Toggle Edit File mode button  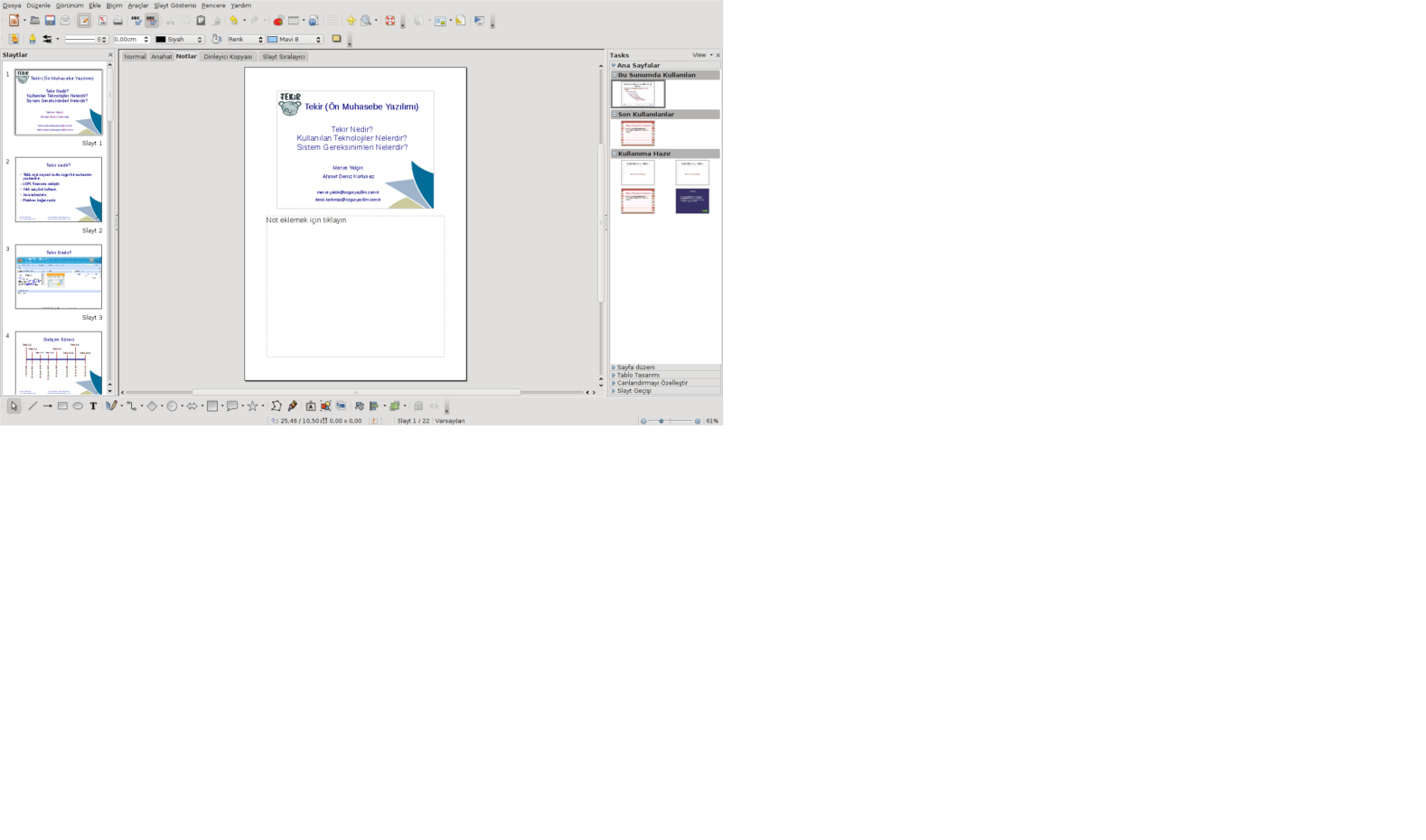[x=84, y=21]
